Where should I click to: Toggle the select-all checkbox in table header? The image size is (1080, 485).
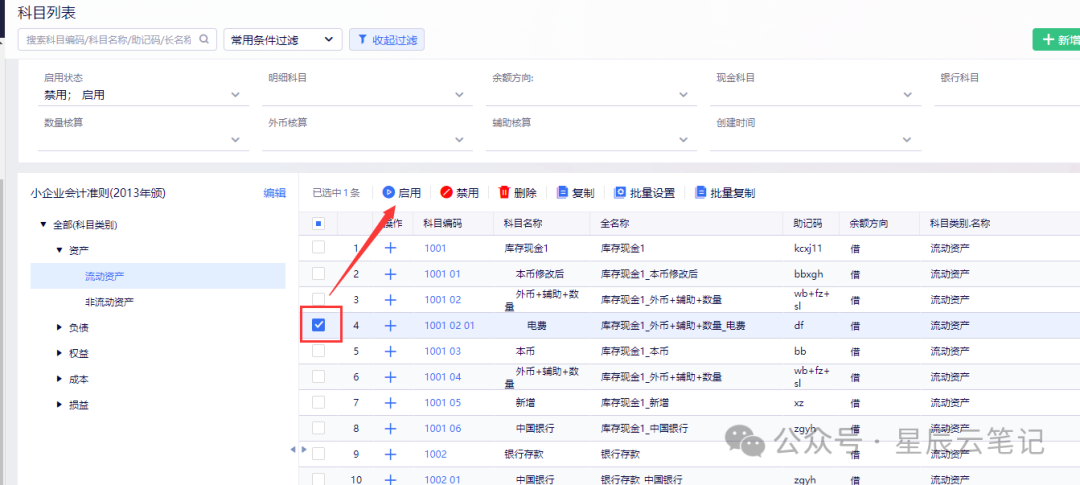coord(318,223)
